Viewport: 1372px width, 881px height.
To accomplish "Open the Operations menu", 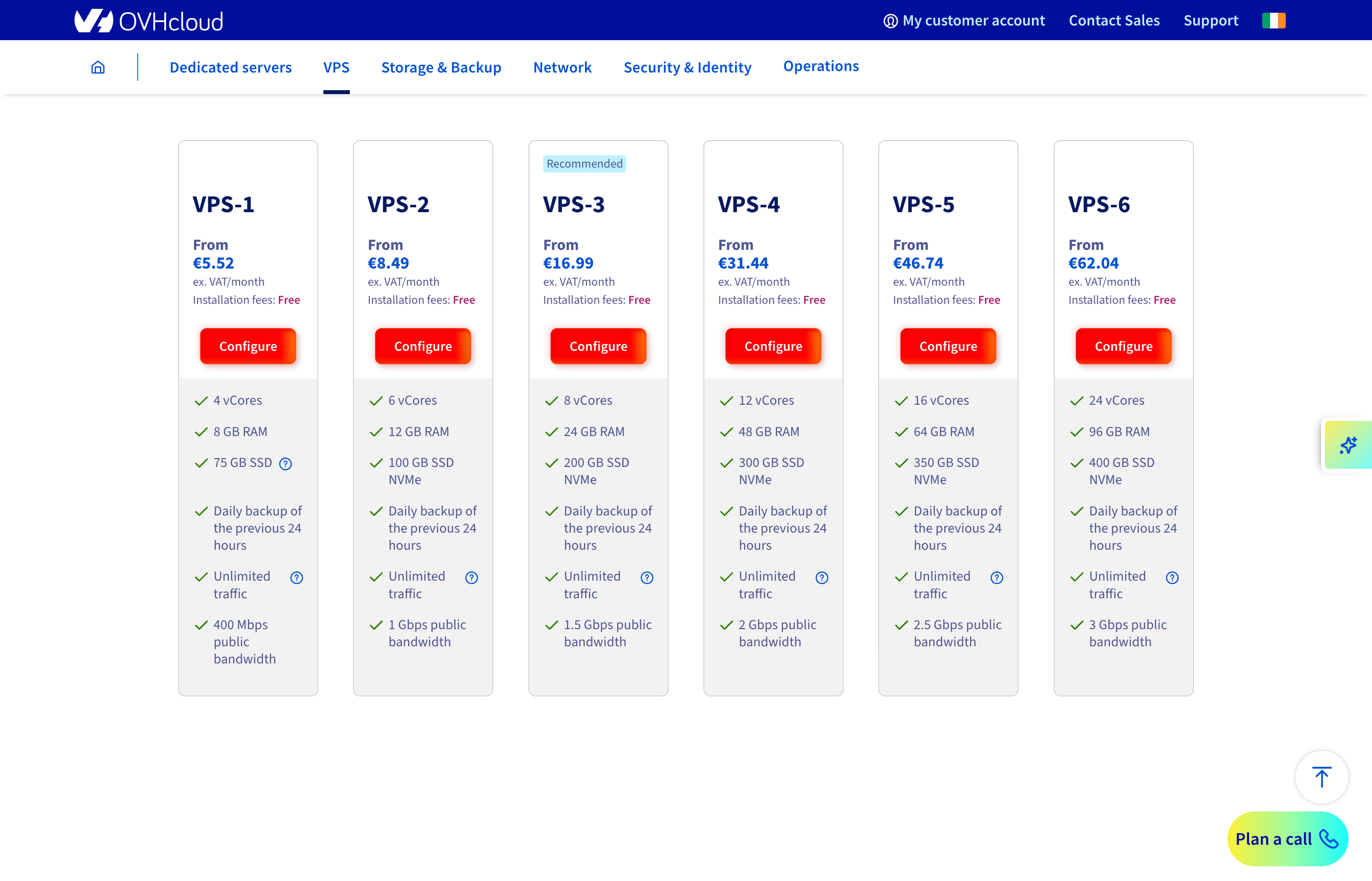I will click(x=821, y=66).
